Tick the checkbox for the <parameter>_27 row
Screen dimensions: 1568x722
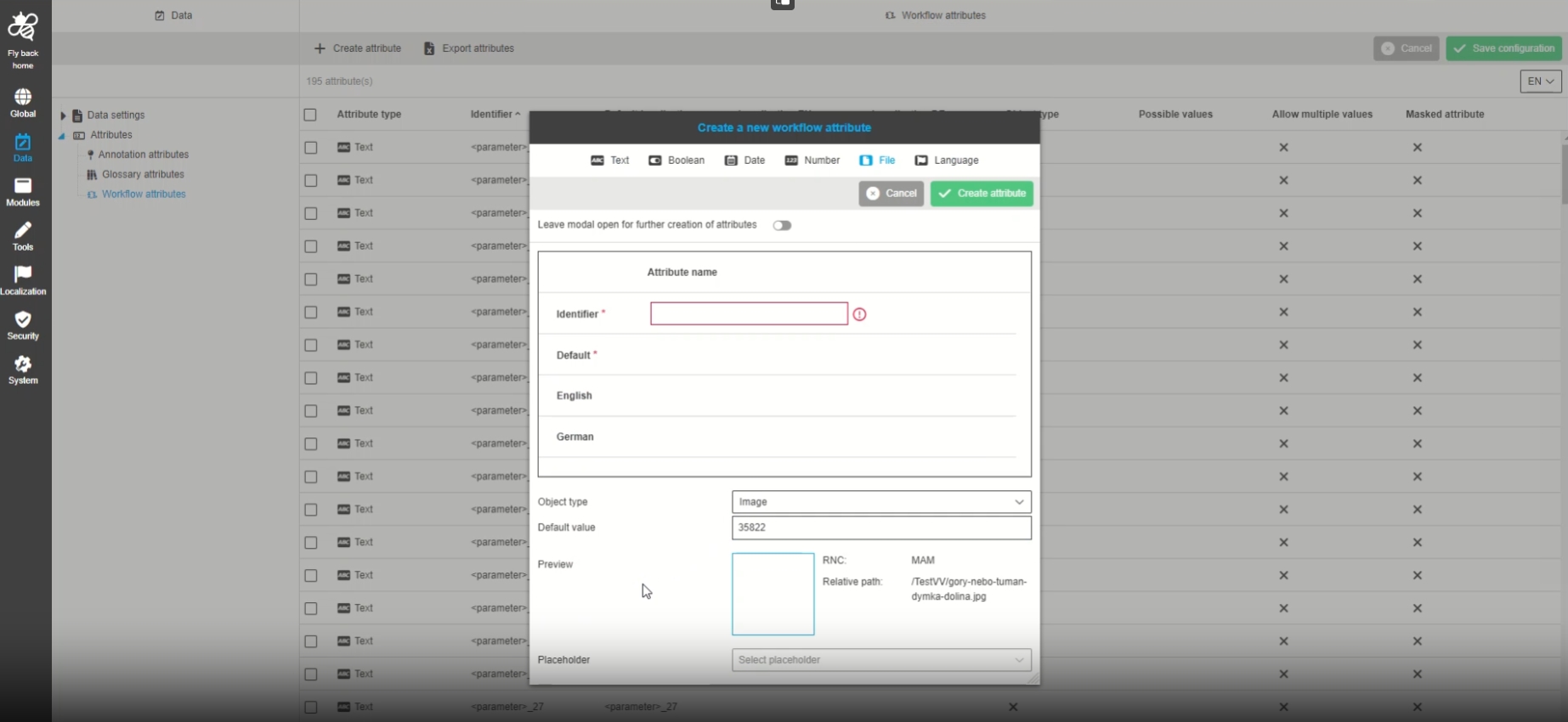pos(310,707)
